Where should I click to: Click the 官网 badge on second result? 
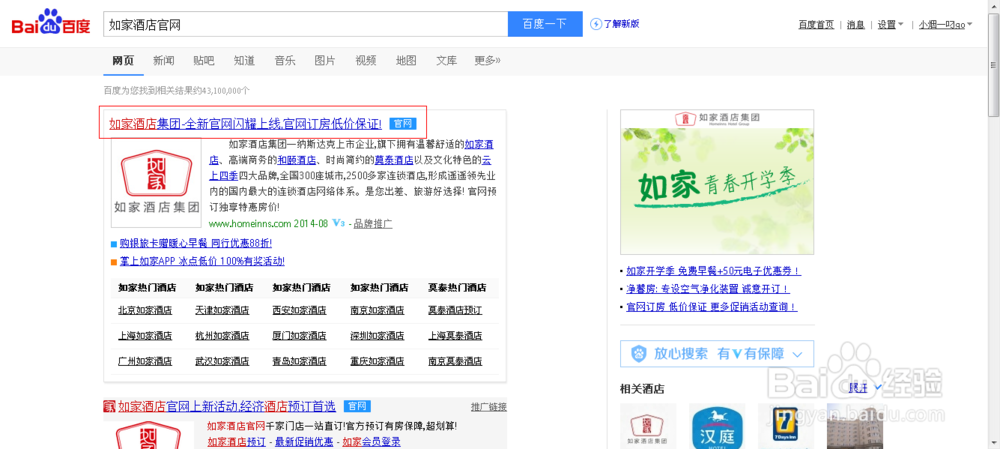click(x=357, y=406)
